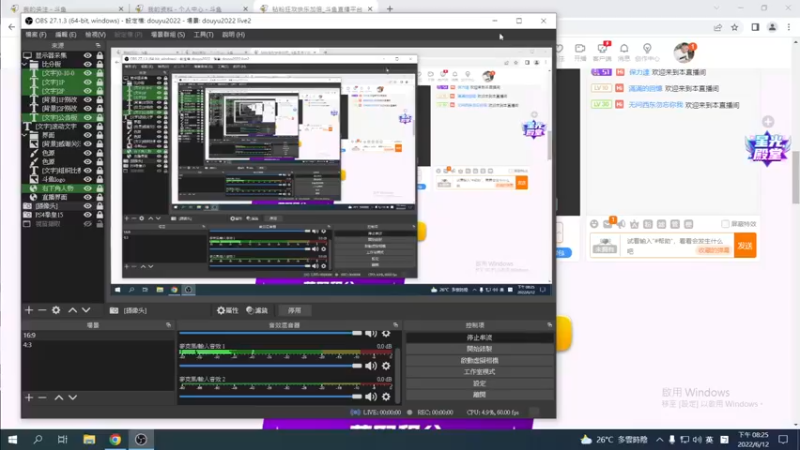Adjust the 麥克風/輸入音效 1 volume slider
Screen dimensions: 800x450
[x=270, y=366]
